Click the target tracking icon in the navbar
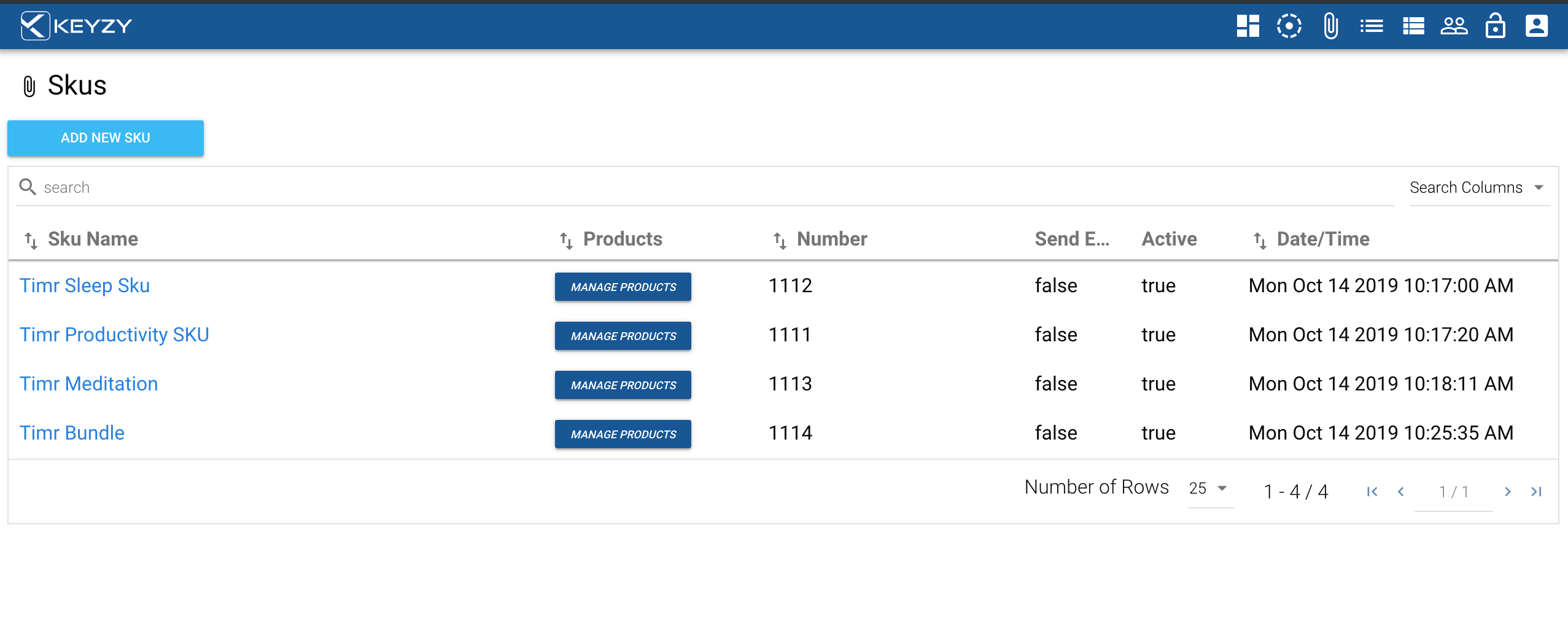 1289,26
